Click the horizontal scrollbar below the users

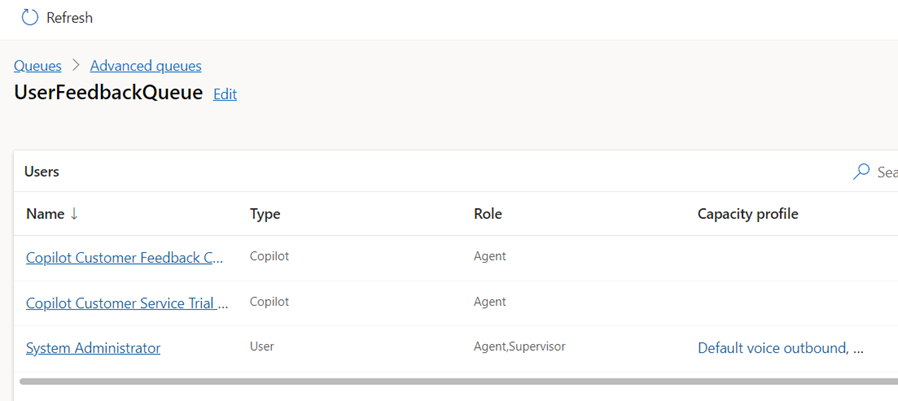pos(450,381)
